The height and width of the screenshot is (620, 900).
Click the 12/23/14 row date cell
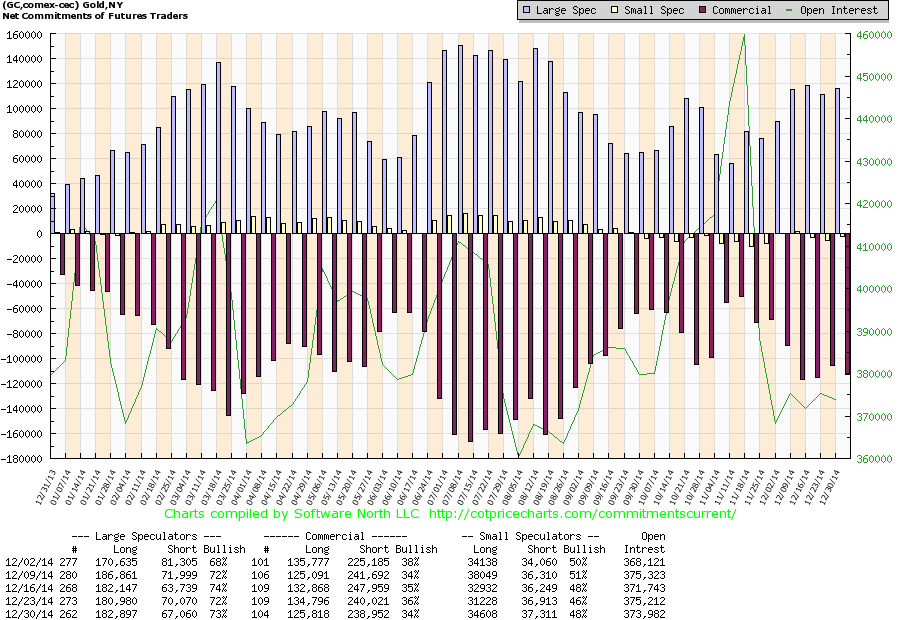coord(29,601)
